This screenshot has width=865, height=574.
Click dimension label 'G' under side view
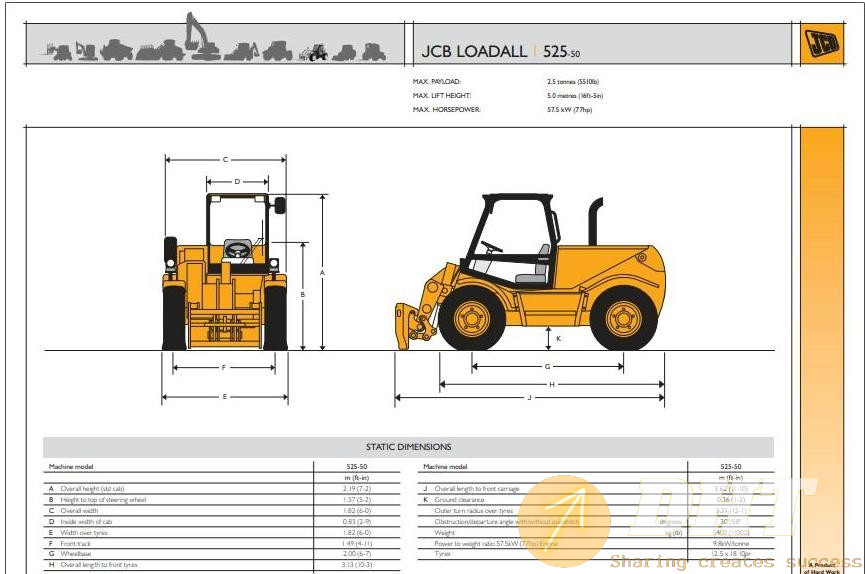(547, 366)
